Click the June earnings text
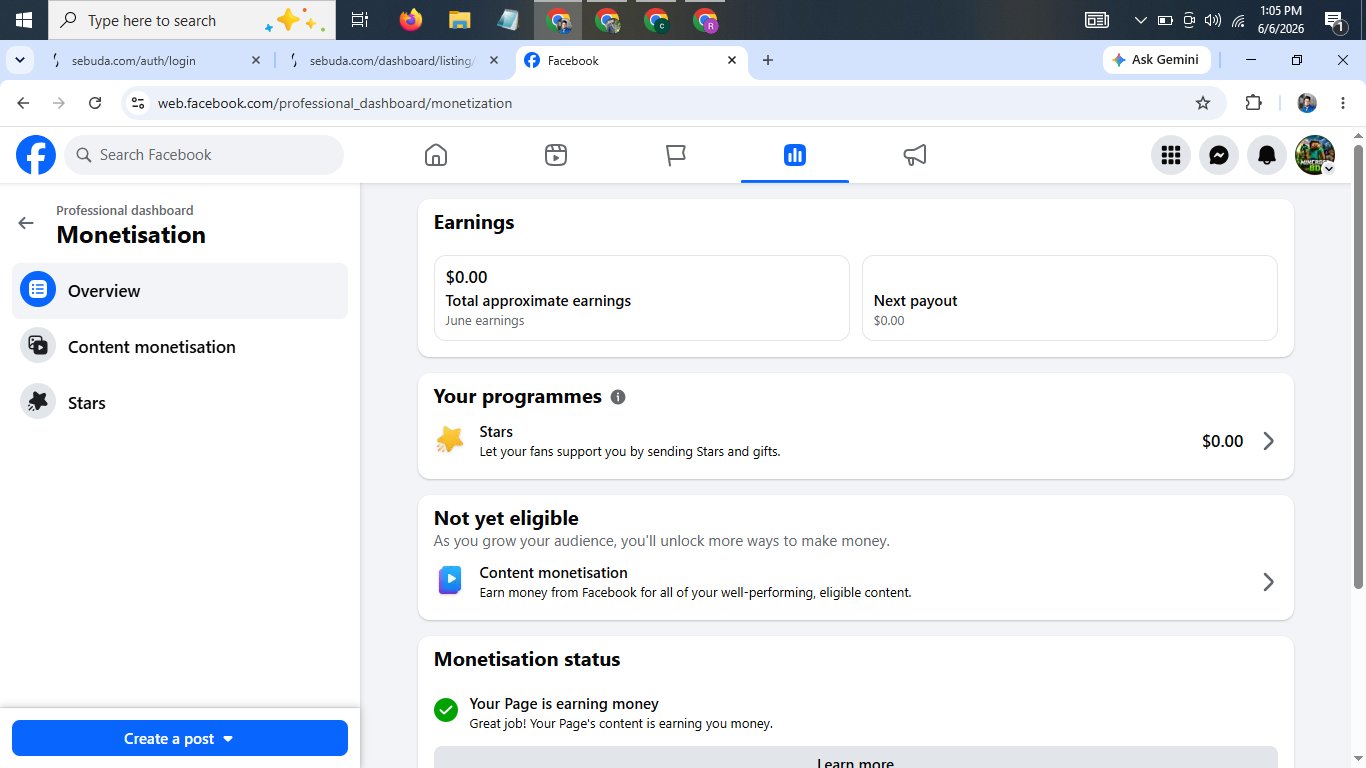Screen dimensions: 1366x768 (485, 321)
